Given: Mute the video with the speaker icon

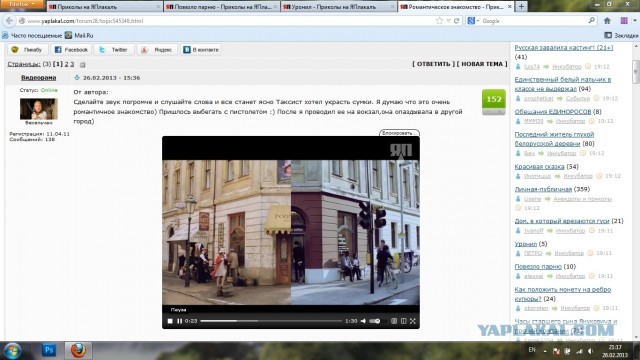Looking at the screenshot, I should tap(363, 321).
